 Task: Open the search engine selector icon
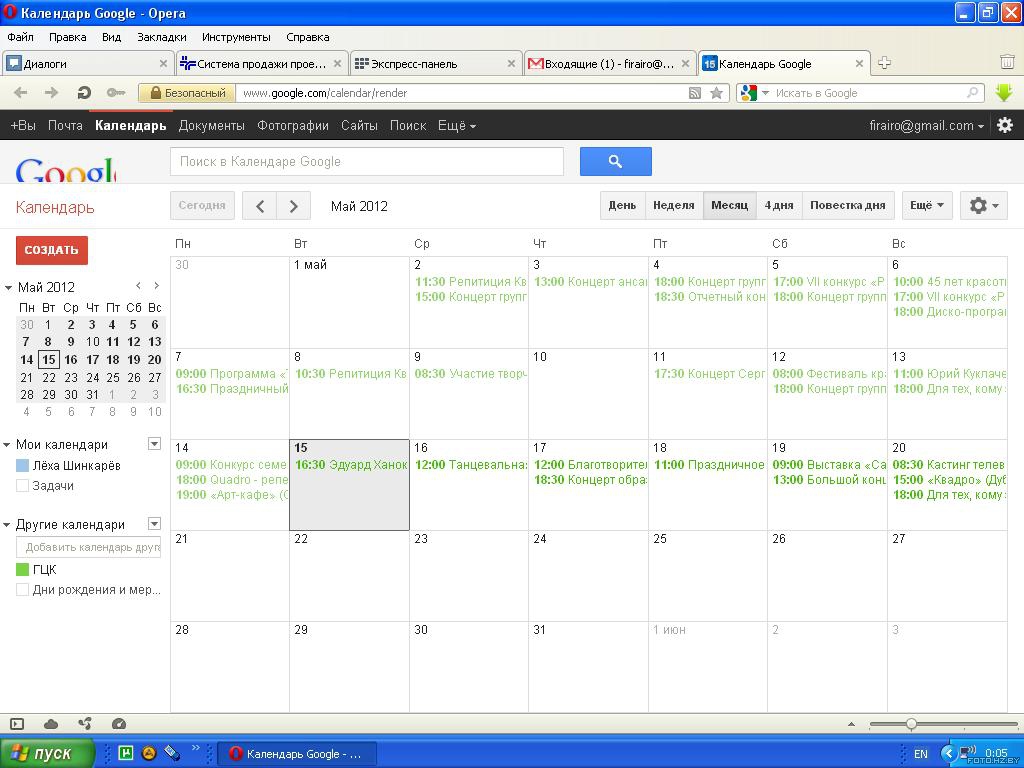753,93
